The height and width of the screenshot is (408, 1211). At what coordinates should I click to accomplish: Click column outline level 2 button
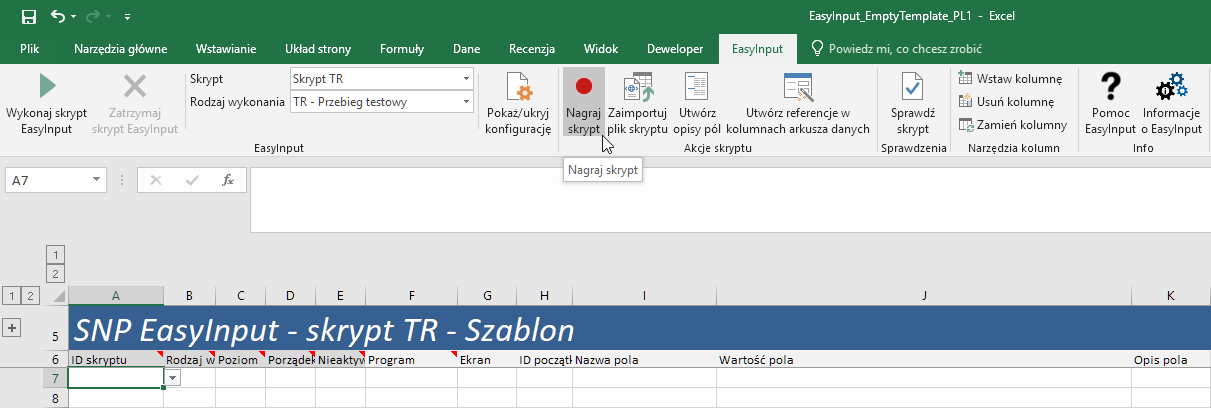pos(56,273)
